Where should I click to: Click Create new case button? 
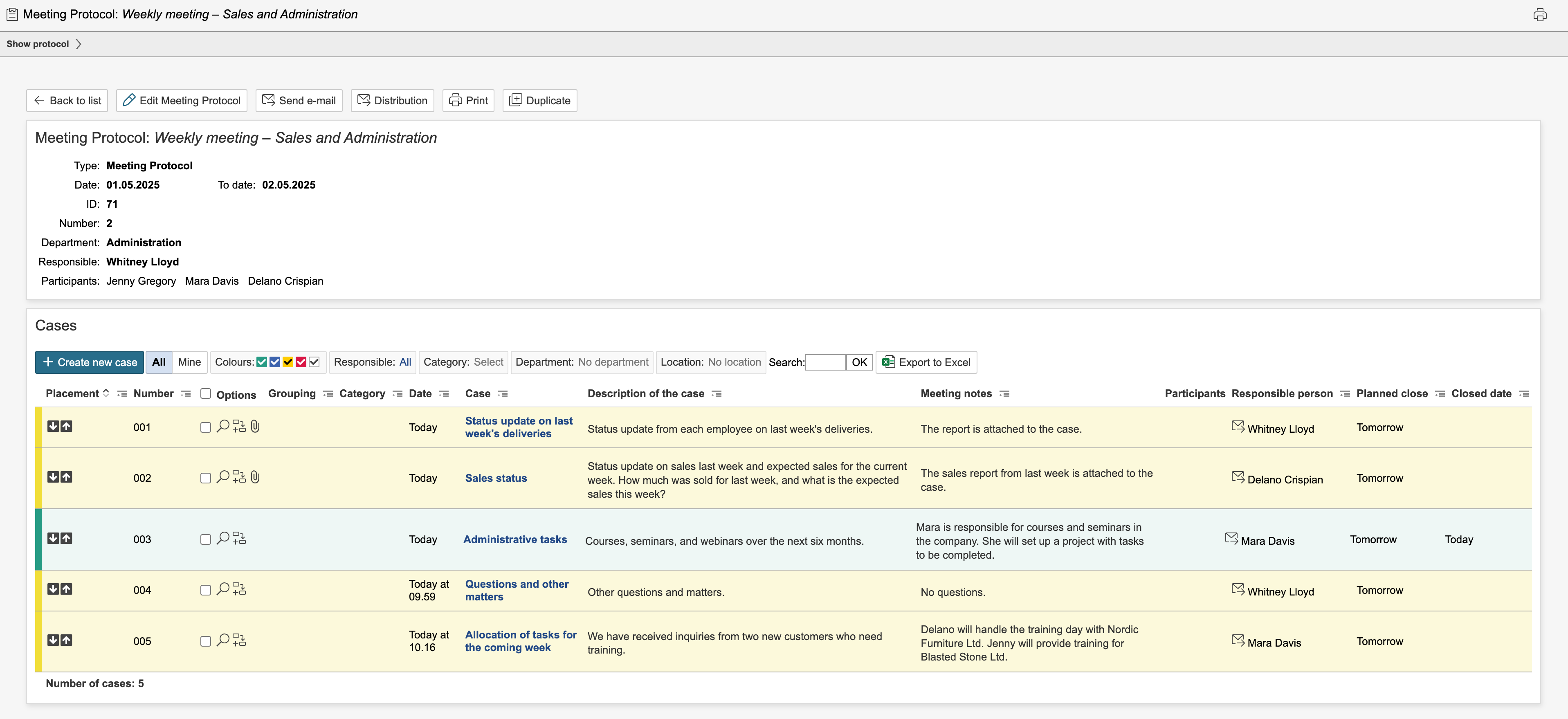click(x=90, y=362)
